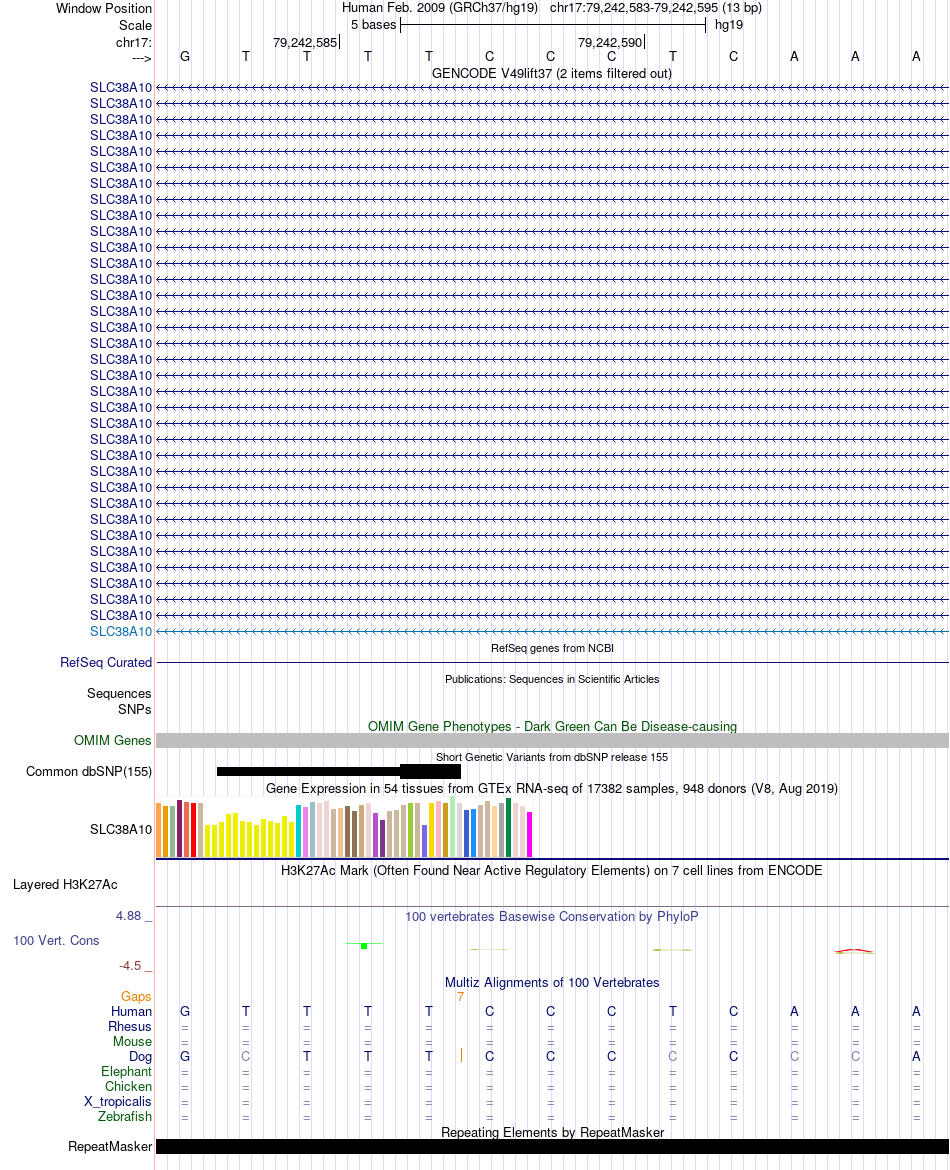Click the Chicken alignment row label
The image size is (950, 1170).
[x=128, y=1086]
